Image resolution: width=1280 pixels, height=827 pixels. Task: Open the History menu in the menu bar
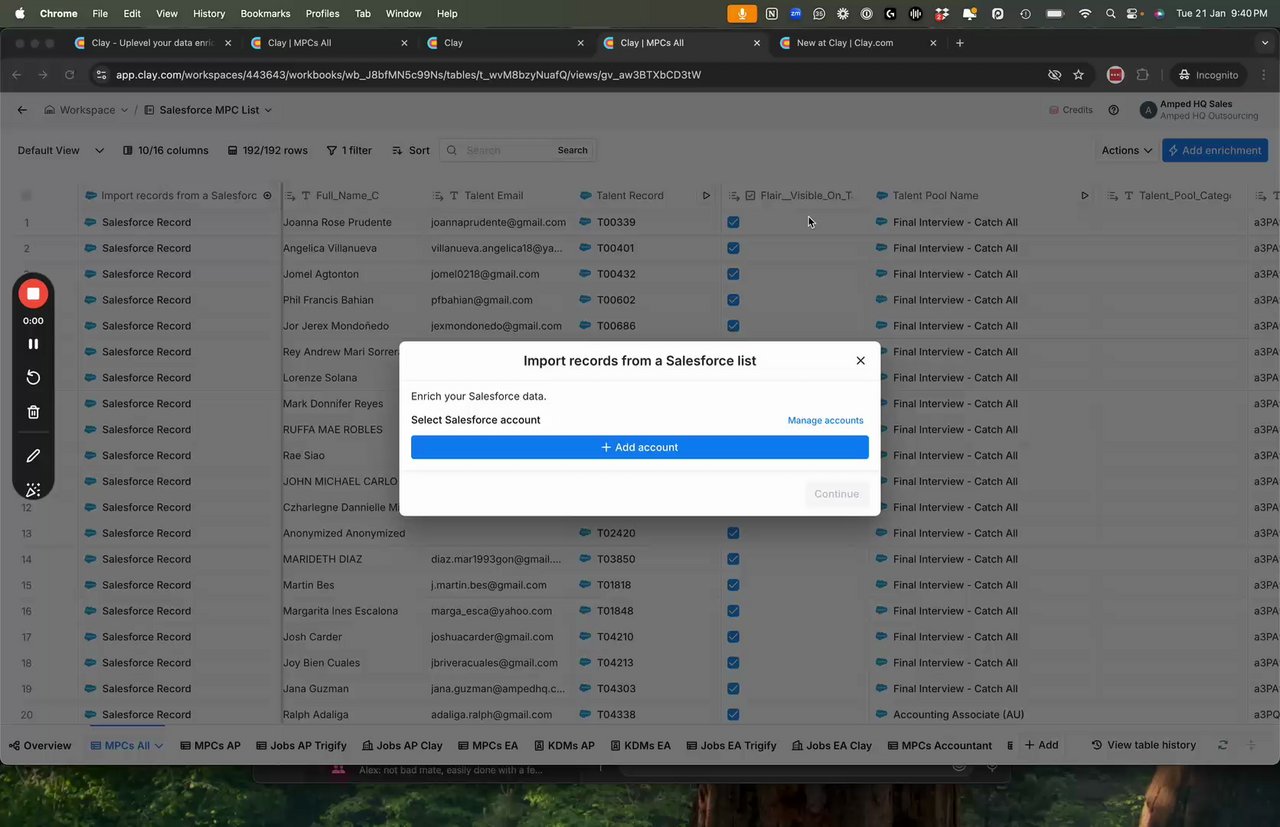pyautogui.click(x=209, y=13)
